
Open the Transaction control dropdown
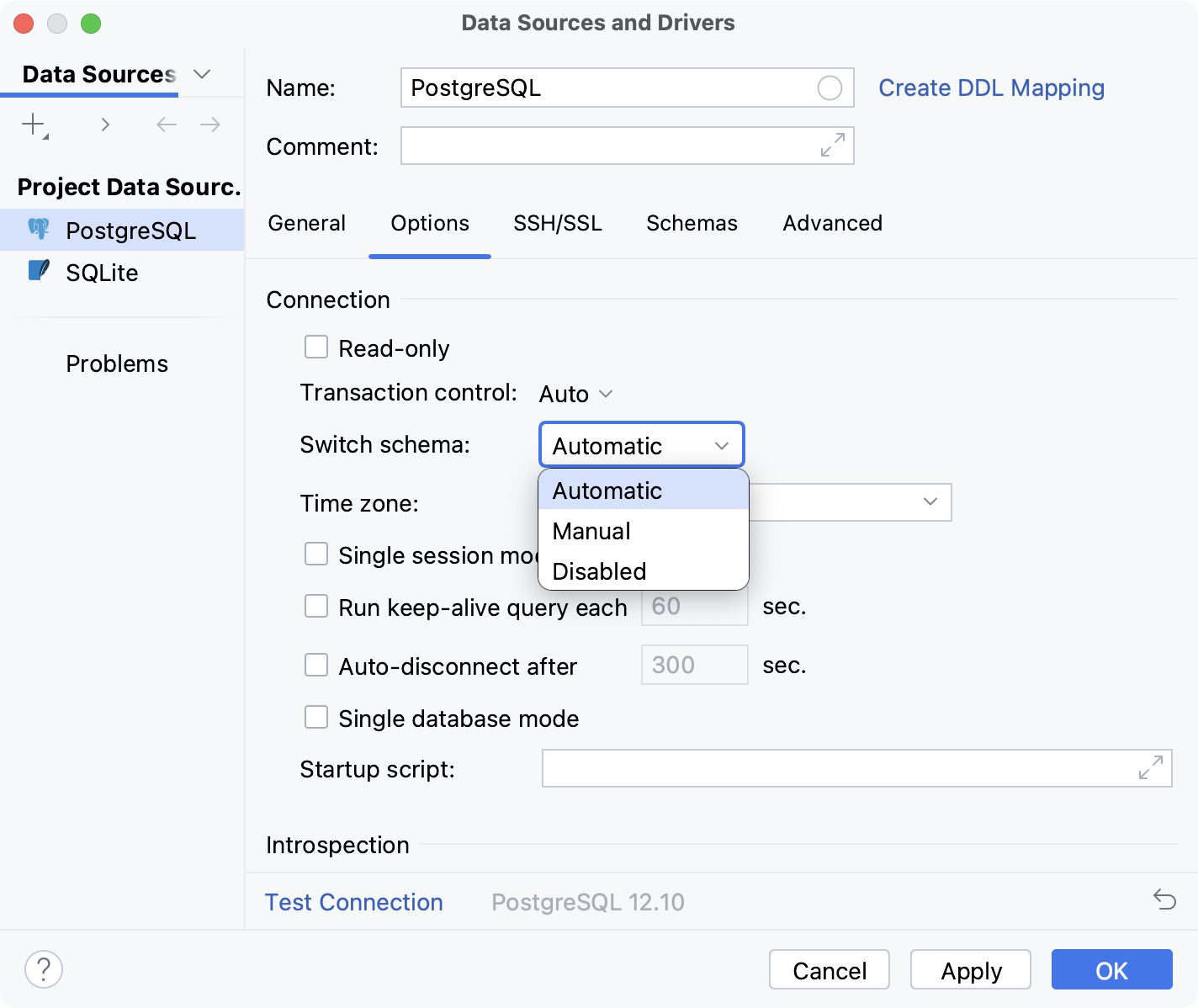(x=575, y=393)
